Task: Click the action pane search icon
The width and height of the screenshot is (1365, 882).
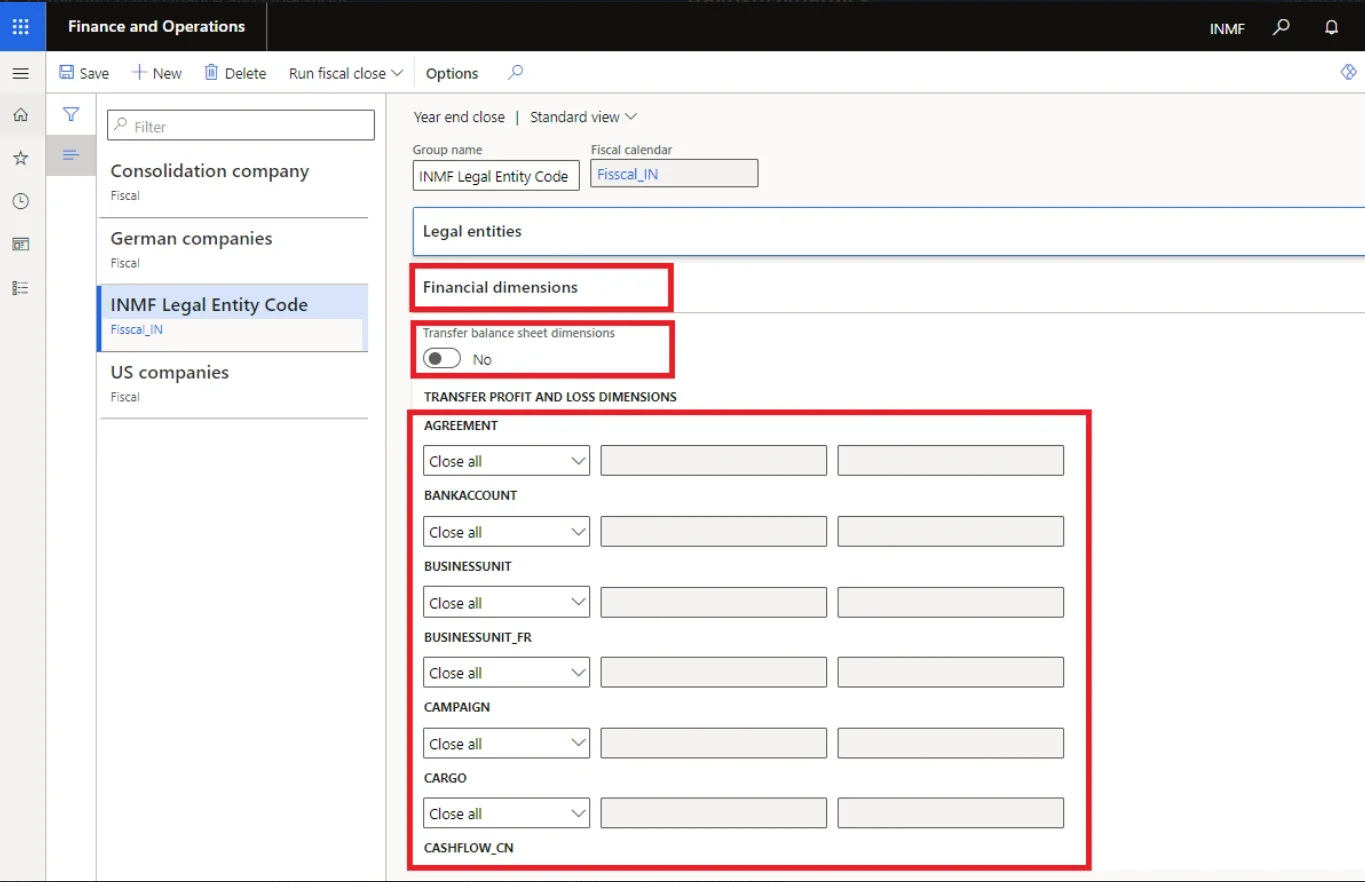Action: pos(515,72)
